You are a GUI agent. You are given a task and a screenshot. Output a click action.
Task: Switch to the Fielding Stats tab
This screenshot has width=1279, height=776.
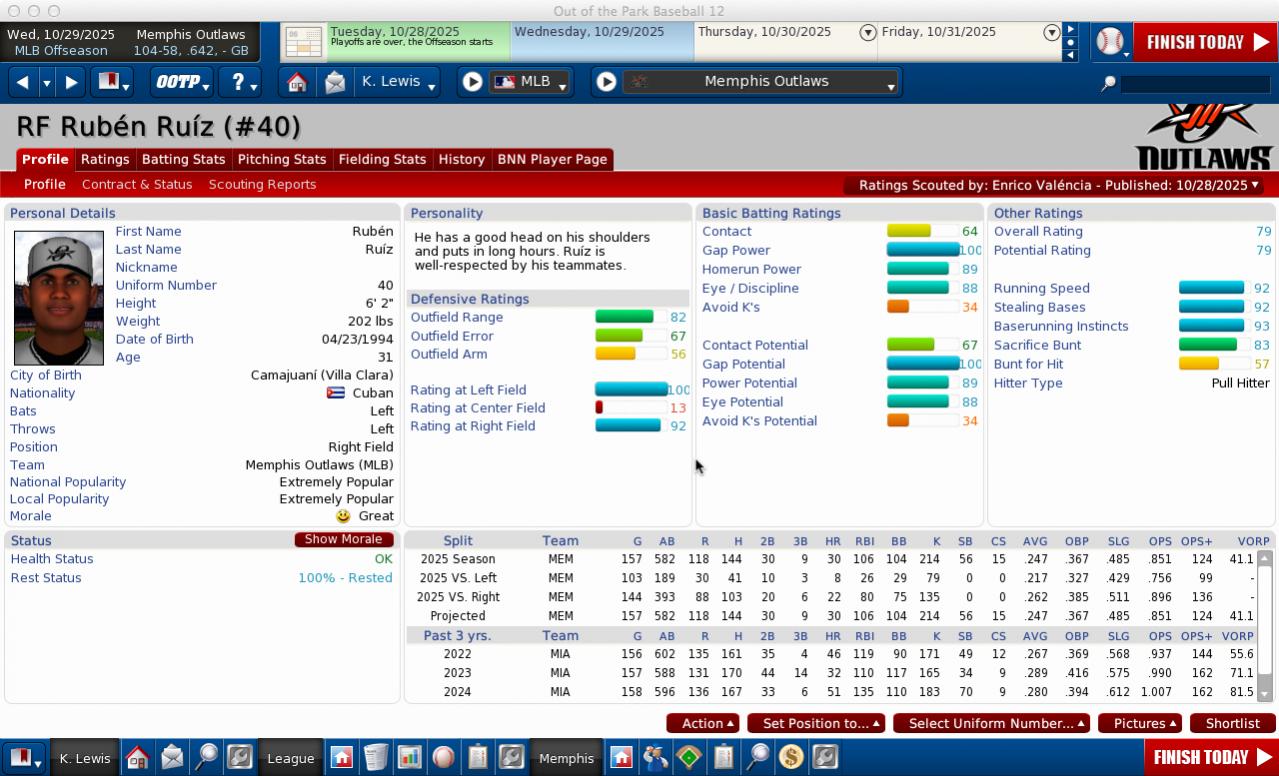(x=382, y=159)
